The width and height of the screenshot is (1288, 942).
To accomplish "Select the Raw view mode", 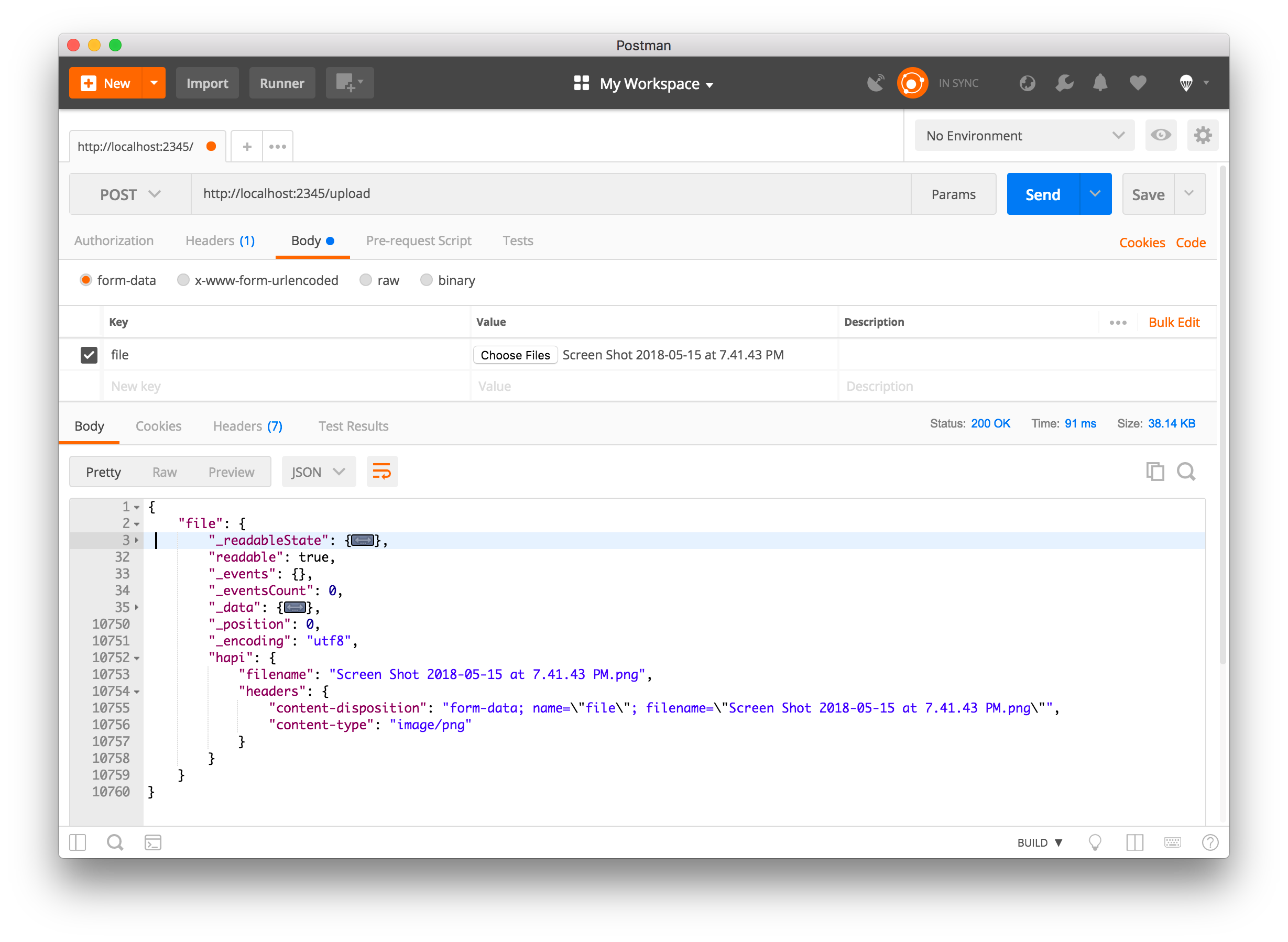I will click(x=164, y=472).
